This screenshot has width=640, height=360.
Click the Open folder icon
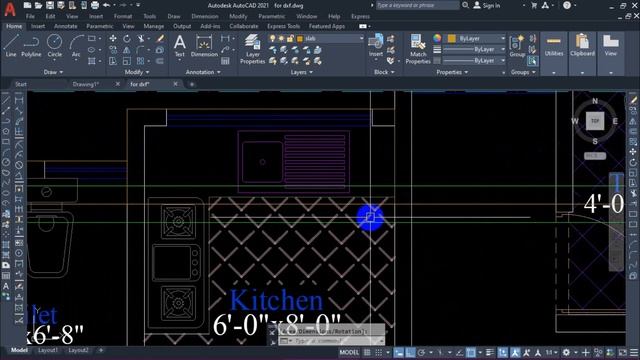coord(38,5)
